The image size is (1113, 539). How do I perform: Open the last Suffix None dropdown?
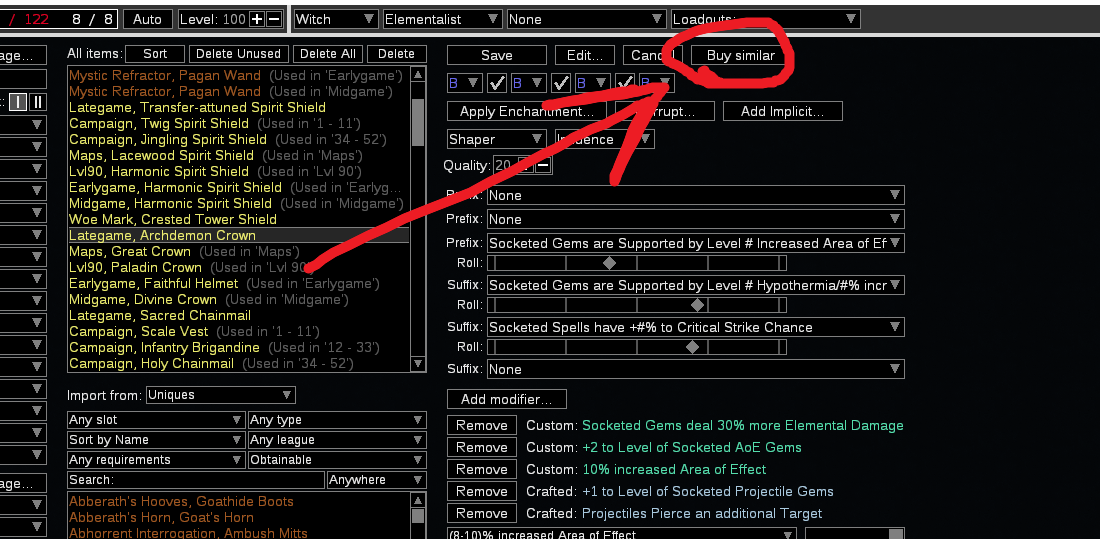[695, 369]
